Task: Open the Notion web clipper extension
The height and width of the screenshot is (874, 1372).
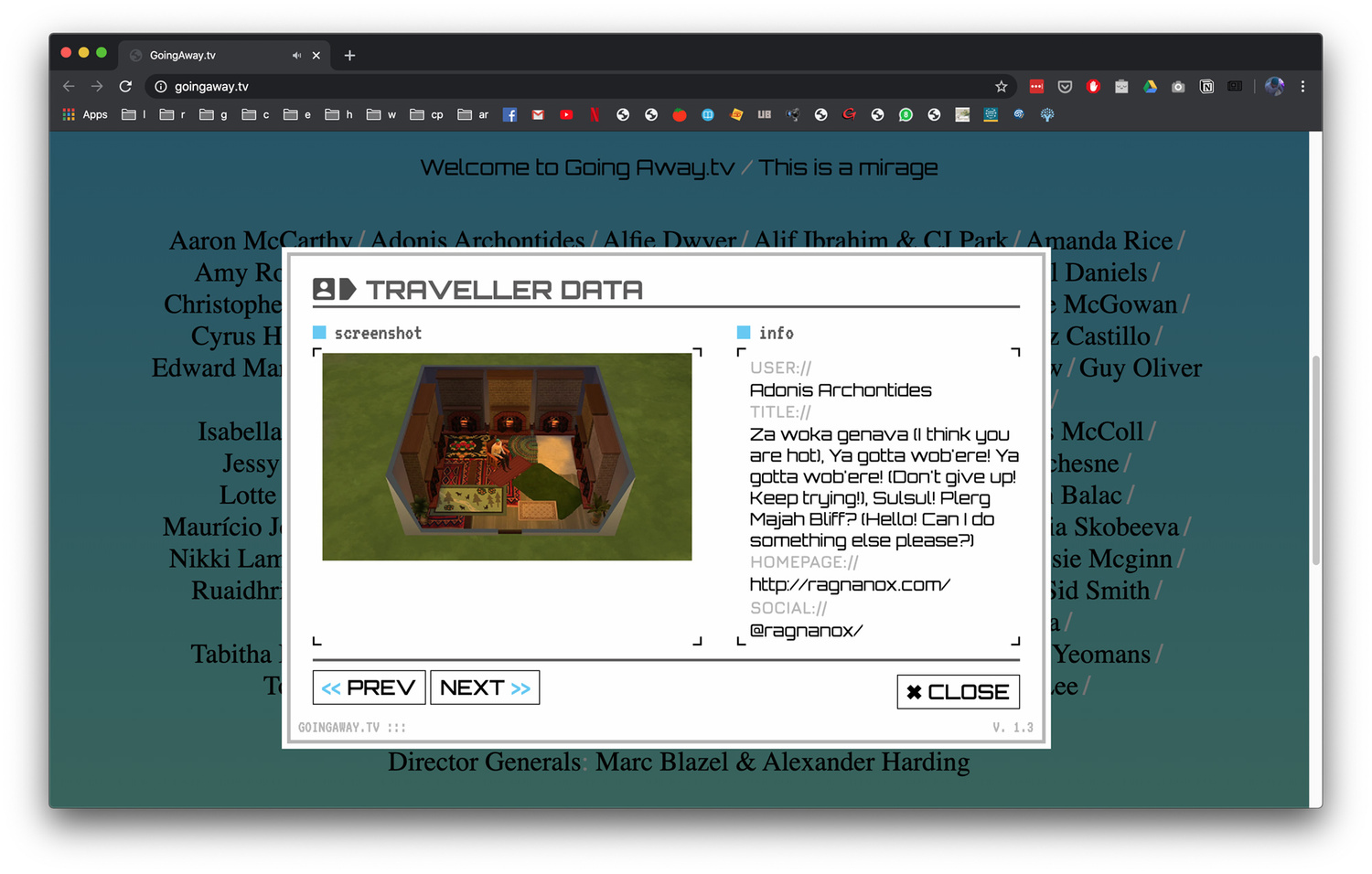Action: (x=1206, y=87)
